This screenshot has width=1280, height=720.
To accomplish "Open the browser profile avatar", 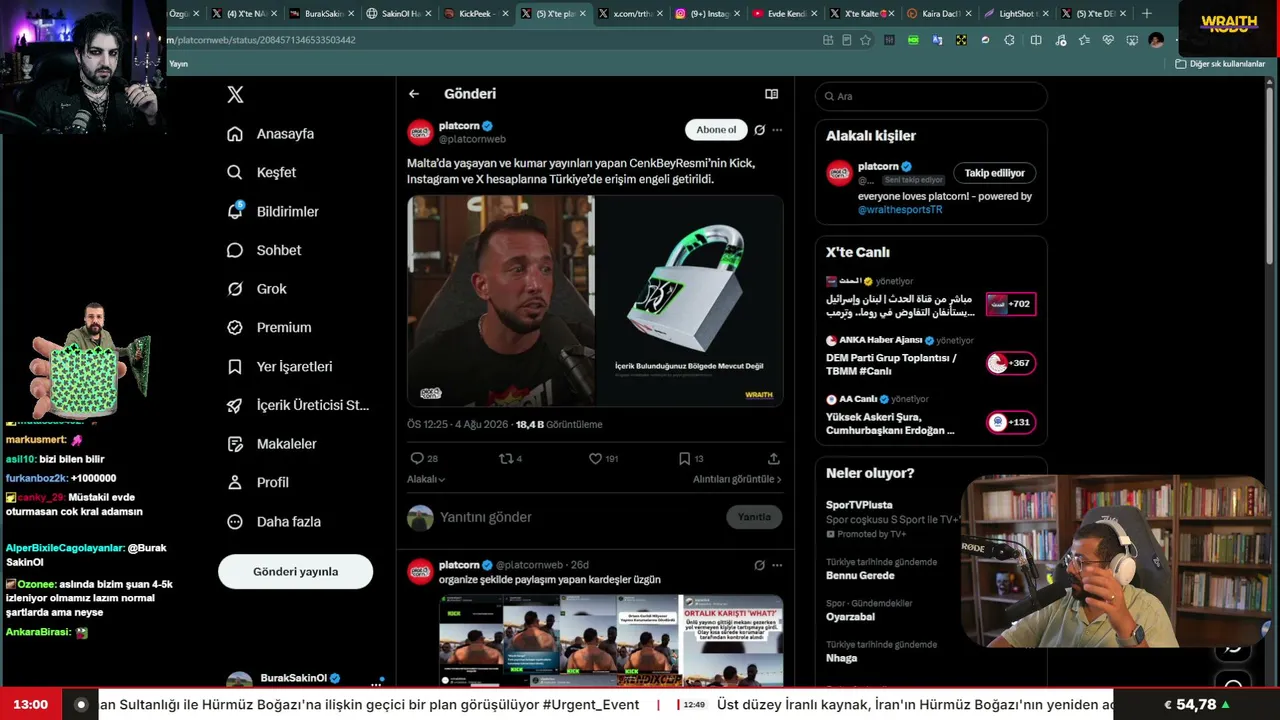I will pos(1156,40).
